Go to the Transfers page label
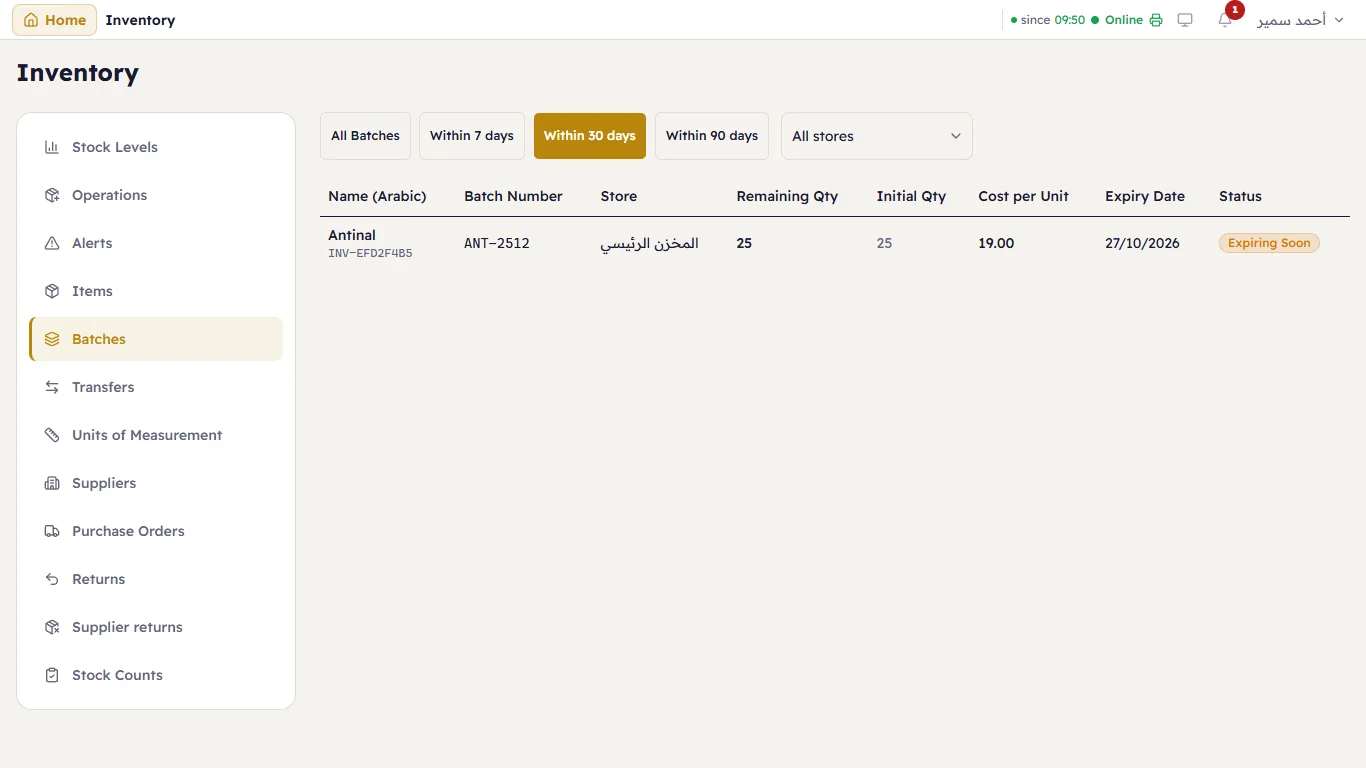 click(103, 387)
